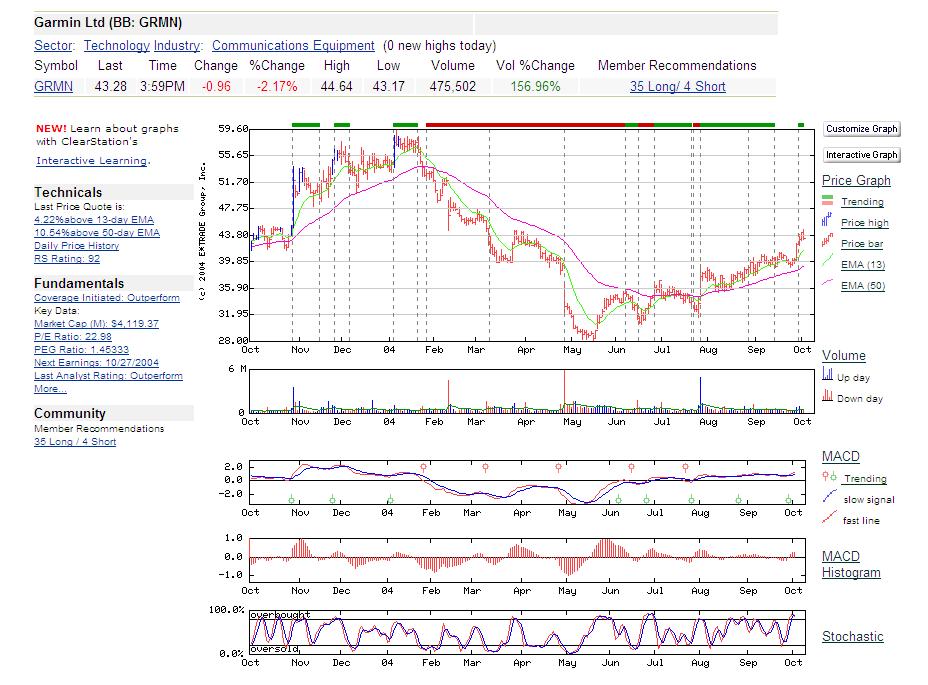The width and height of the screenshot is (928, 685).
Task: Follow the Communications Equipment industry link
Action: [293, 46]
